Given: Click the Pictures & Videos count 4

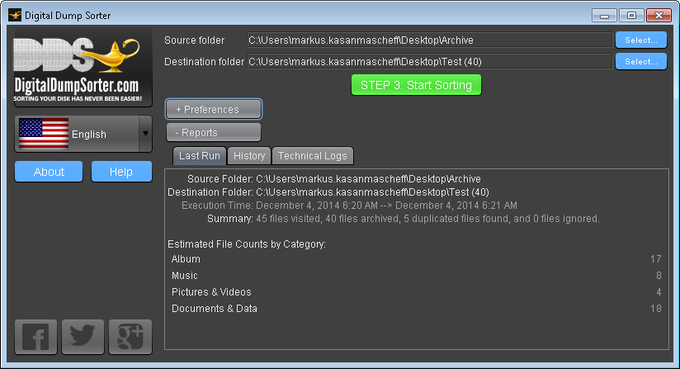Looking at the screenshot, I should tap(659, 292).
